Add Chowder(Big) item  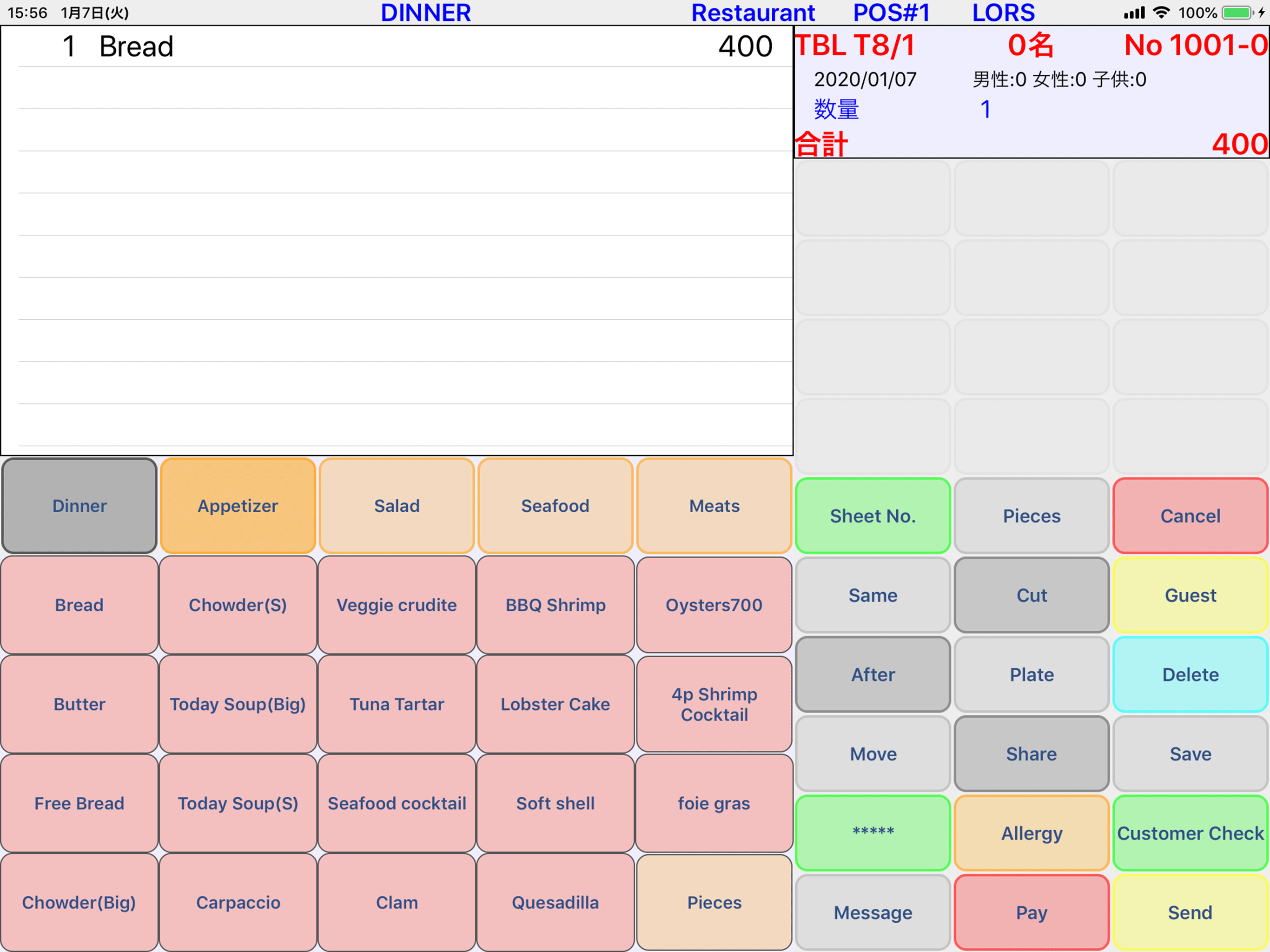(x=79, y=903)
